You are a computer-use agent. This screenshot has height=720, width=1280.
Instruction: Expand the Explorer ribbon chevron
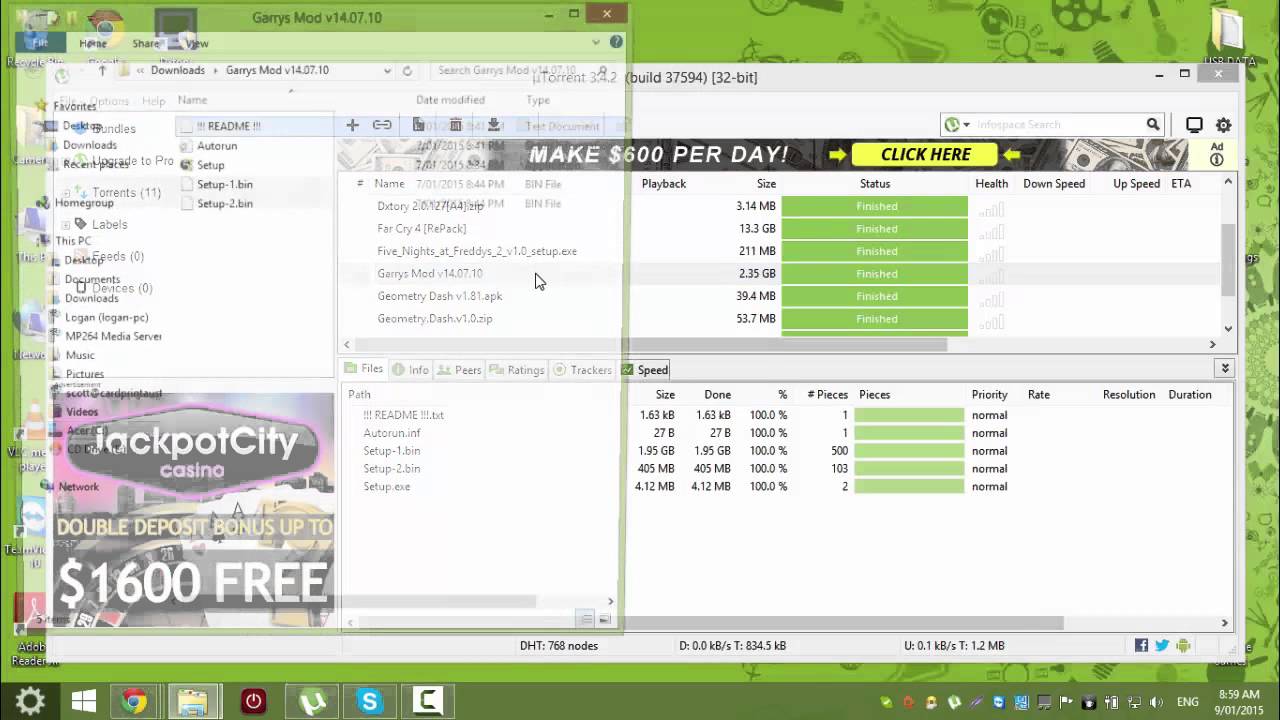[x=596, y=42]
